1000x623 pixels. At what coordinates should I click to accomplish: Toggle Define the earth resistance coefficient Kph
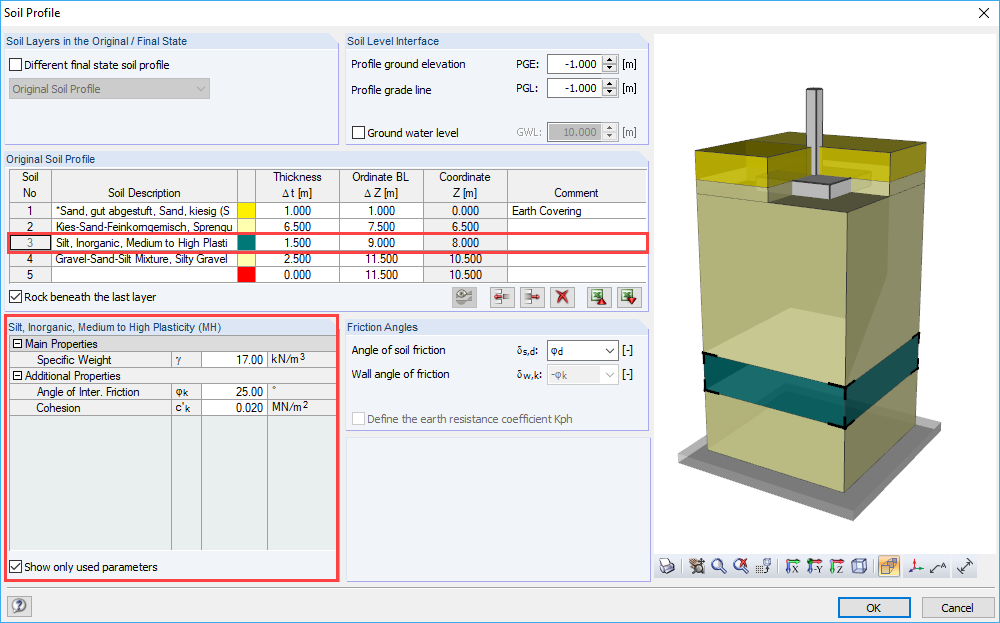point(358,419)
